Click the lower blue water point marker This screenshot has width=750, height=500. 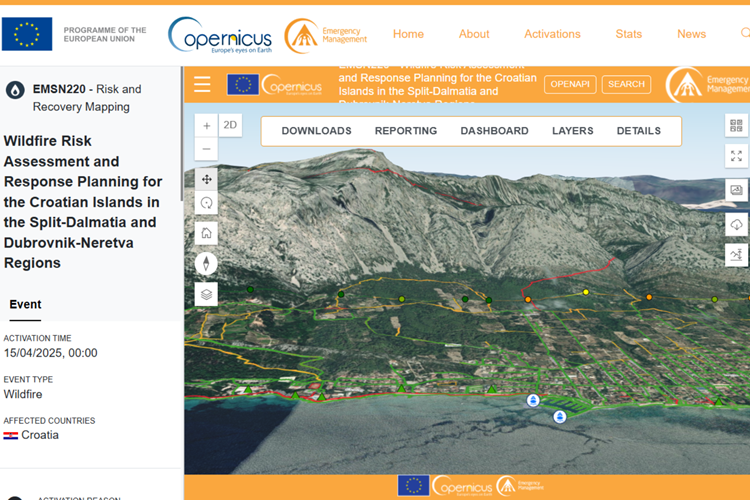pos(560,417)
